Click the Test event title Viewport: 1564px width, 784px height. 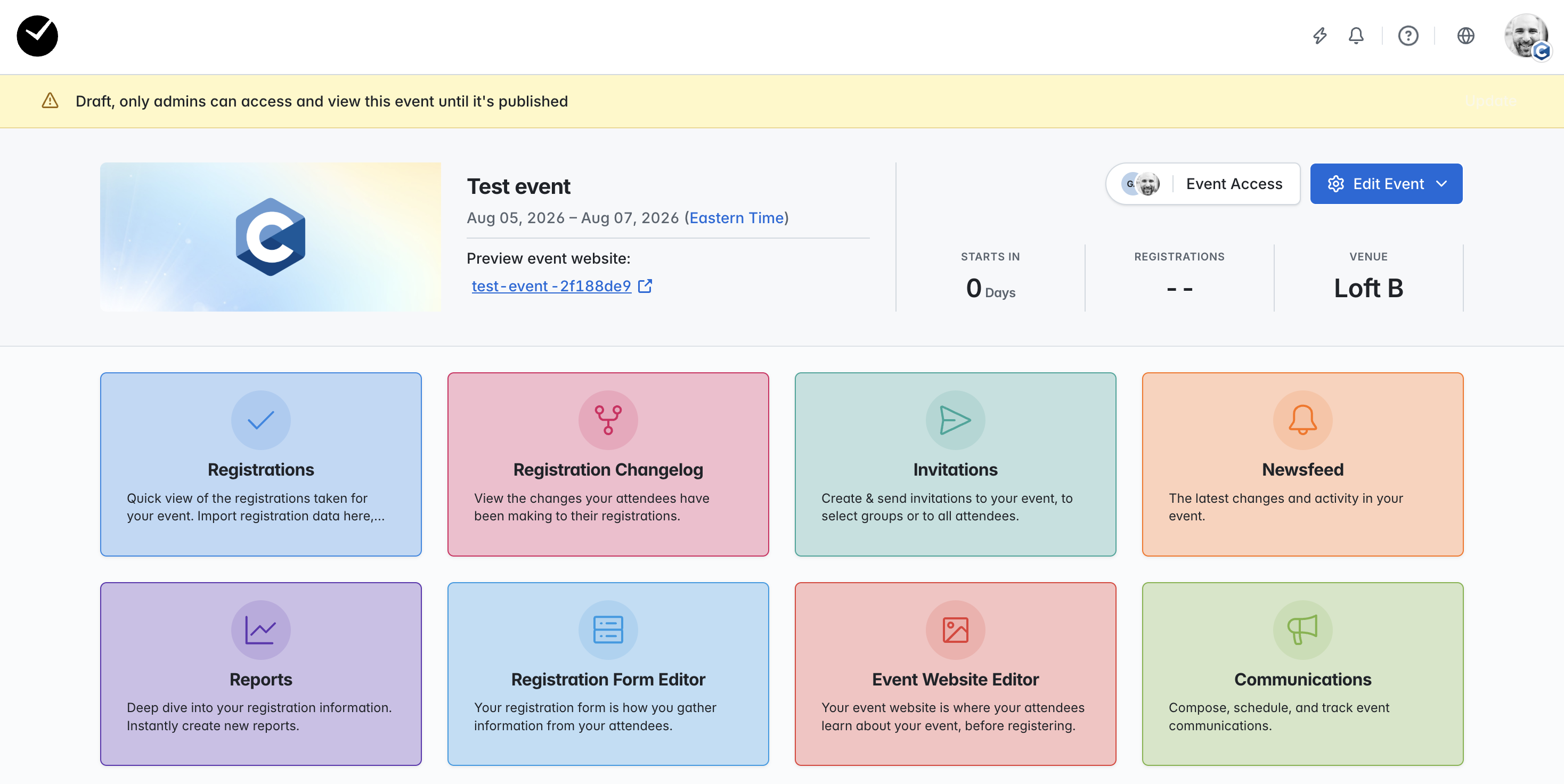coord(518,186)
